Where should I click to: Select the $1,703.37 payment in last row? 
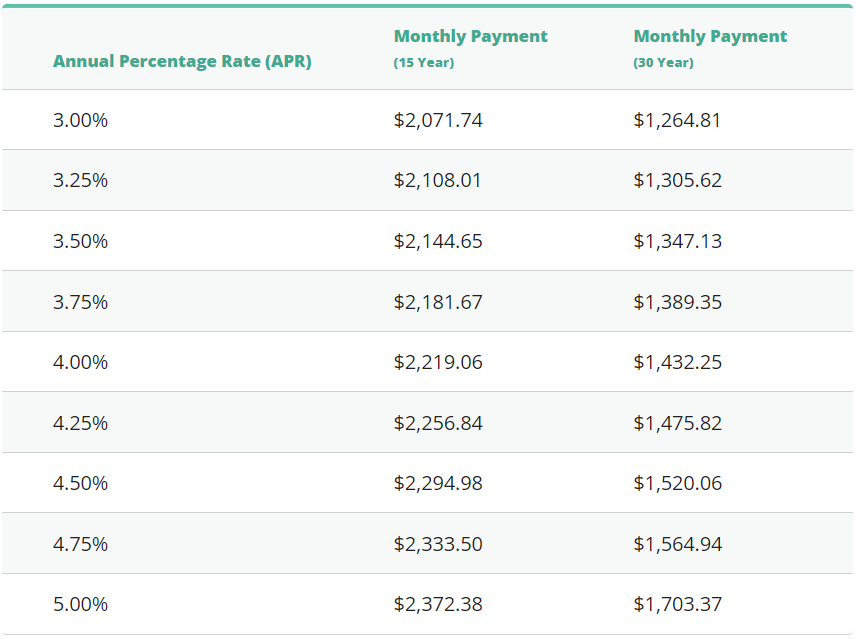(677, 604)
